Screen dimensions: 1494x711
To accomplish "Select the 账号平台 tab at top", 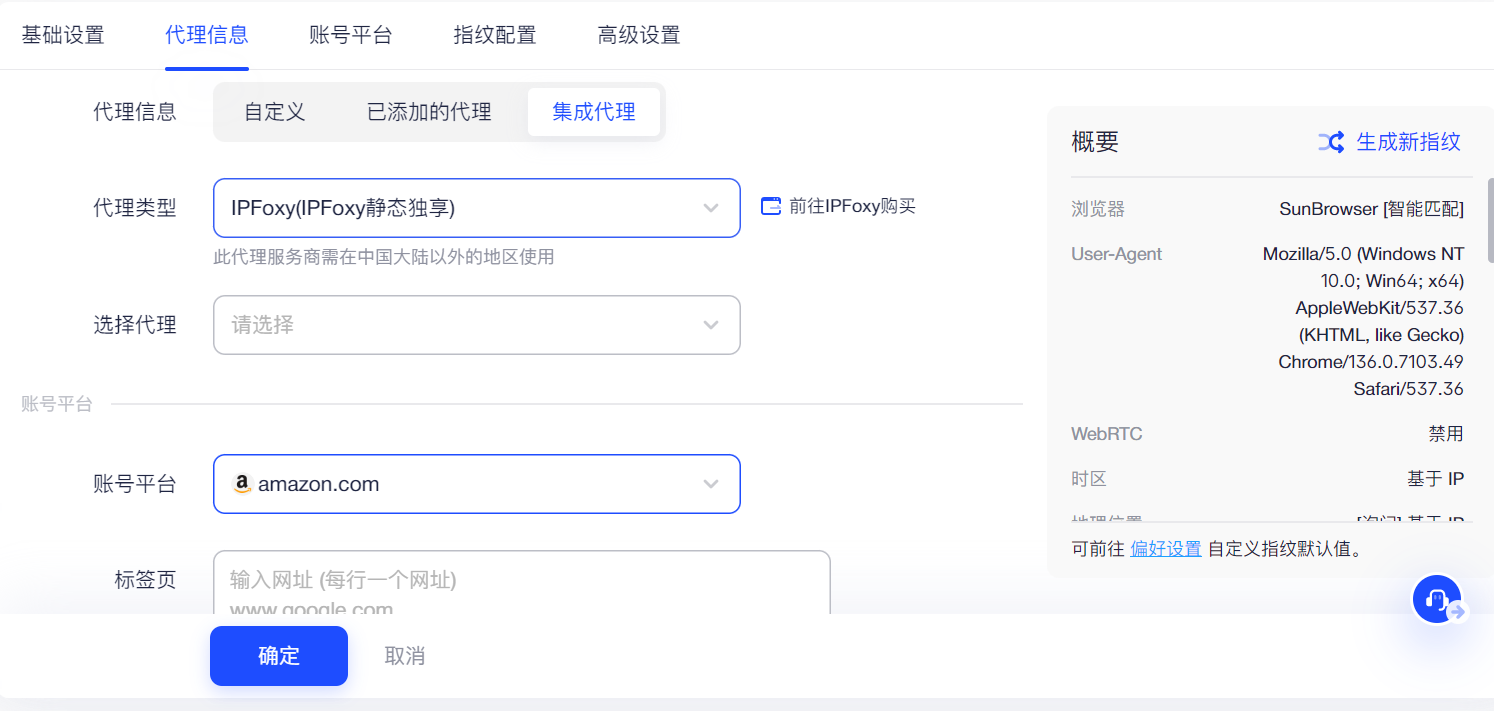I will 350,33.
